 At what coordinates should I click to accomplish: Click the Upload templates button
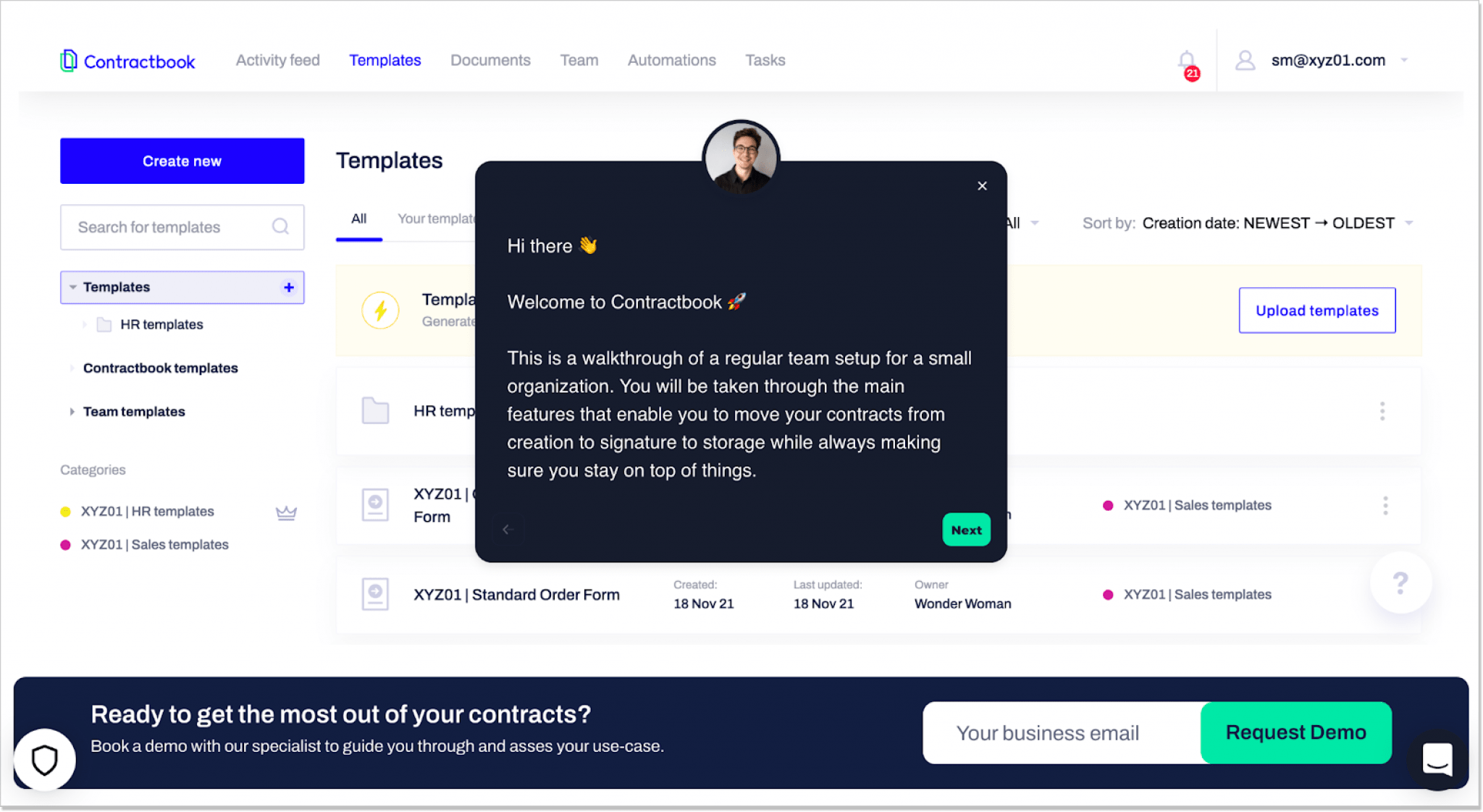[x=1317, y=310]
